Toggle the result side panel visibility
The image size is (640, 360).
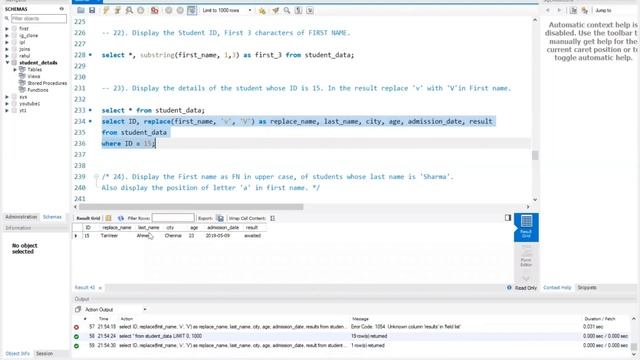[508, 218]
